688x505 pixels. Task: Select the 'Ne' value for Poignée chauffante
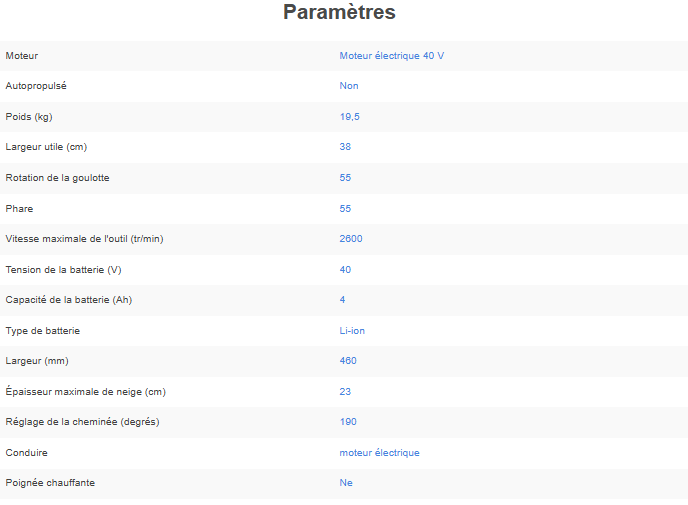point(346,483)
